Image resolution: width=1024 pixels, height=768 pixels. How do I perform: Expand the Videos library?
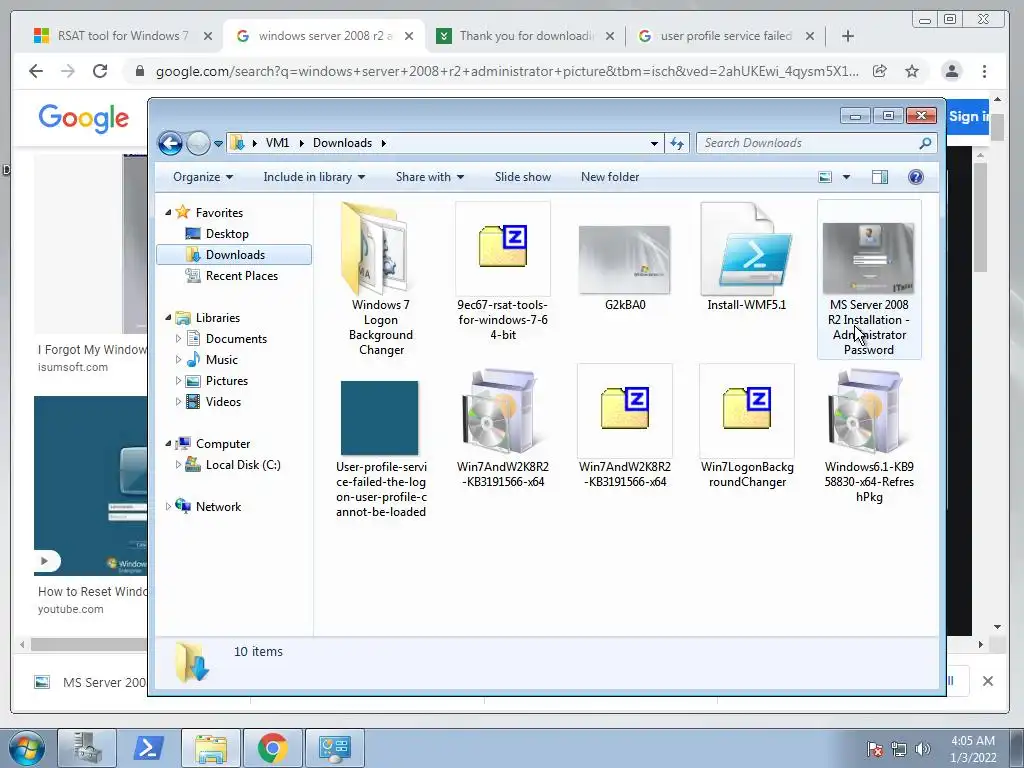pyautogui.click(x=178, y=402)
